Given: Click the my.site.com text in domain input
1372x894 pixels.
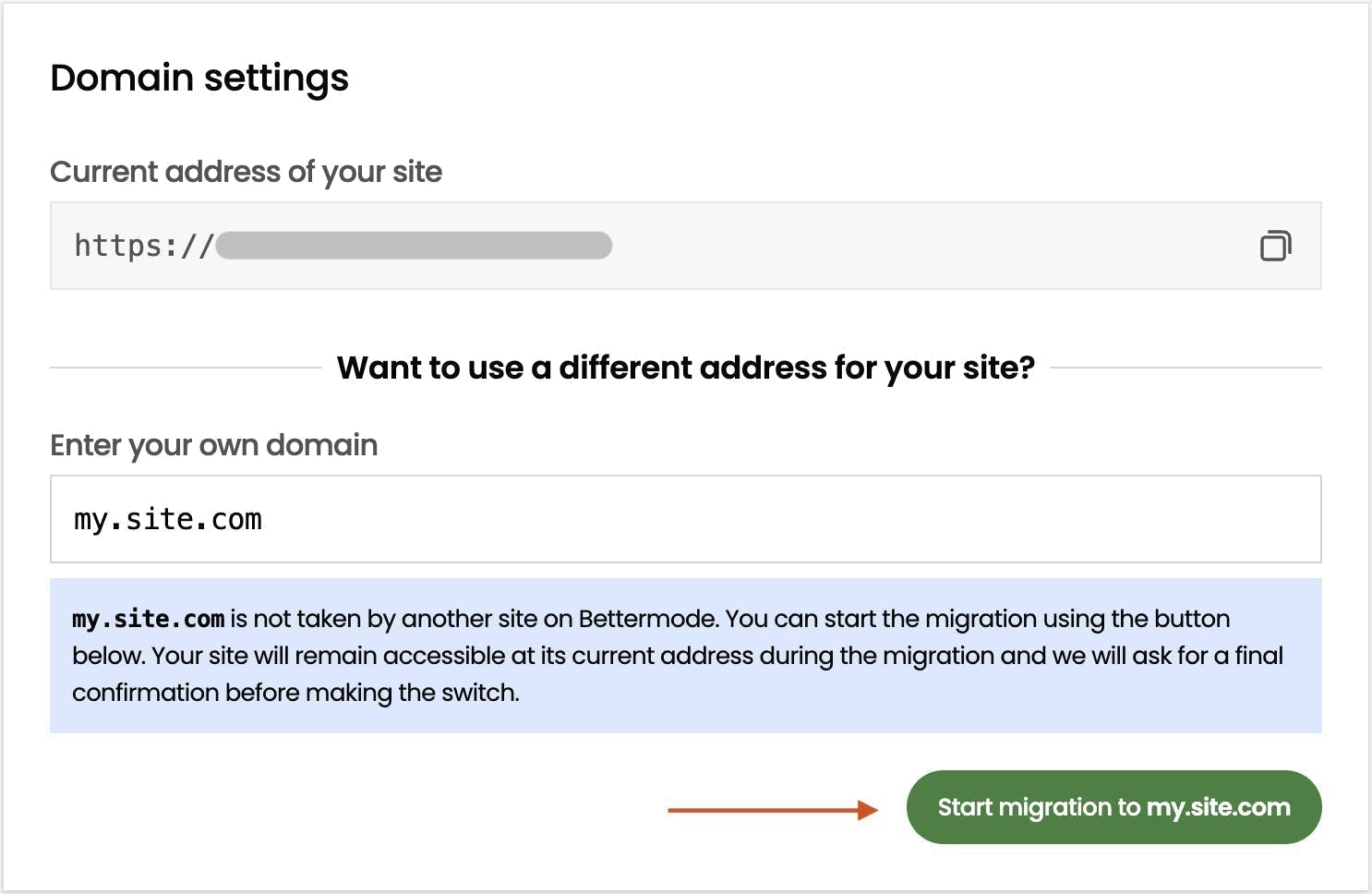Looking at the screenshot, I should tap(168, 520).
